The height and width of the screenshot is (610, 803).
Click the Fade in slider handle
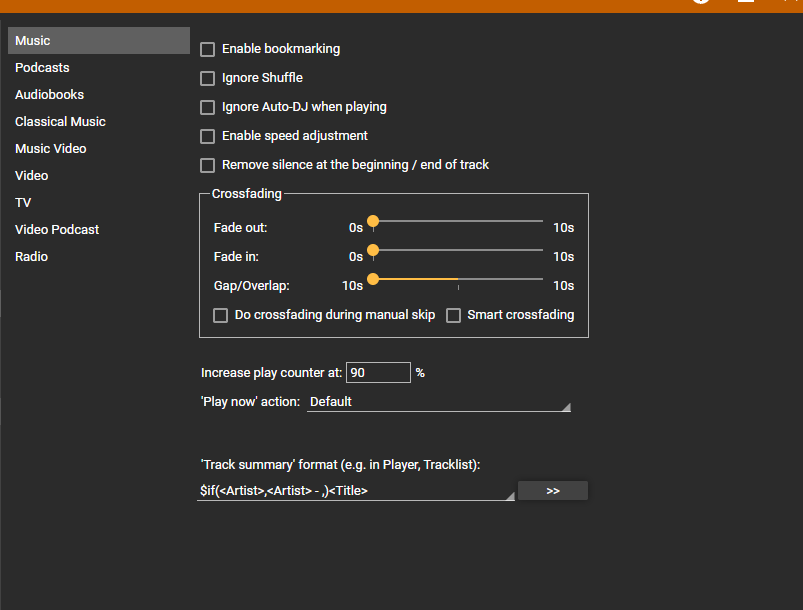[x=373, y=250]
